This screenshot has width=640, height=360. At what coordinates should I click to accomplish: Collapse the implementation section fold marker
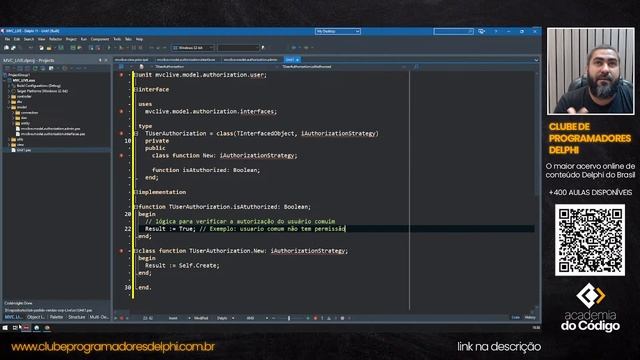click(x=136, y=192)
